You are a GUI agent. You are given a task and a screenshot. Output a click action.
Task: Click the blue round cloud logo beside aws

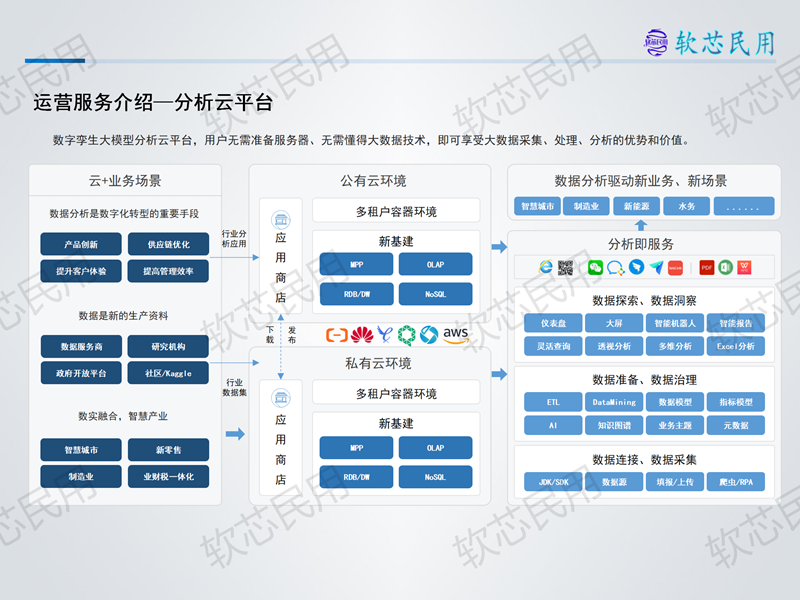(x=429, y=335)
